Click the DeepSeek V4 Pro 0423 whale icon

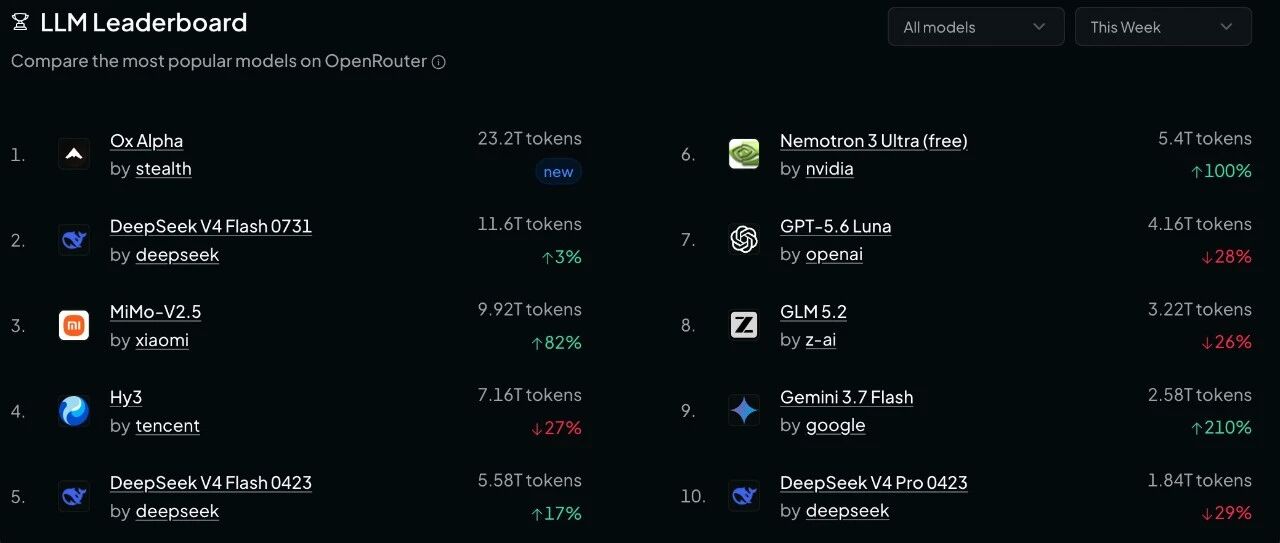click(744, 495)
